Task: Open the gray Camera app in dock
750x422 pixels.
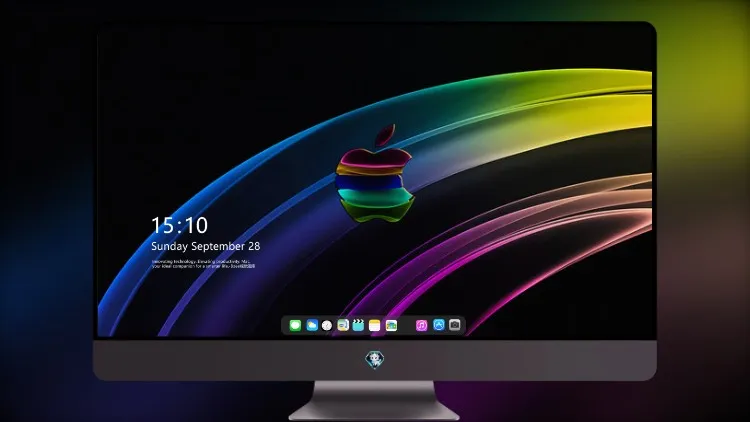Action: click(x=455, y=325)
